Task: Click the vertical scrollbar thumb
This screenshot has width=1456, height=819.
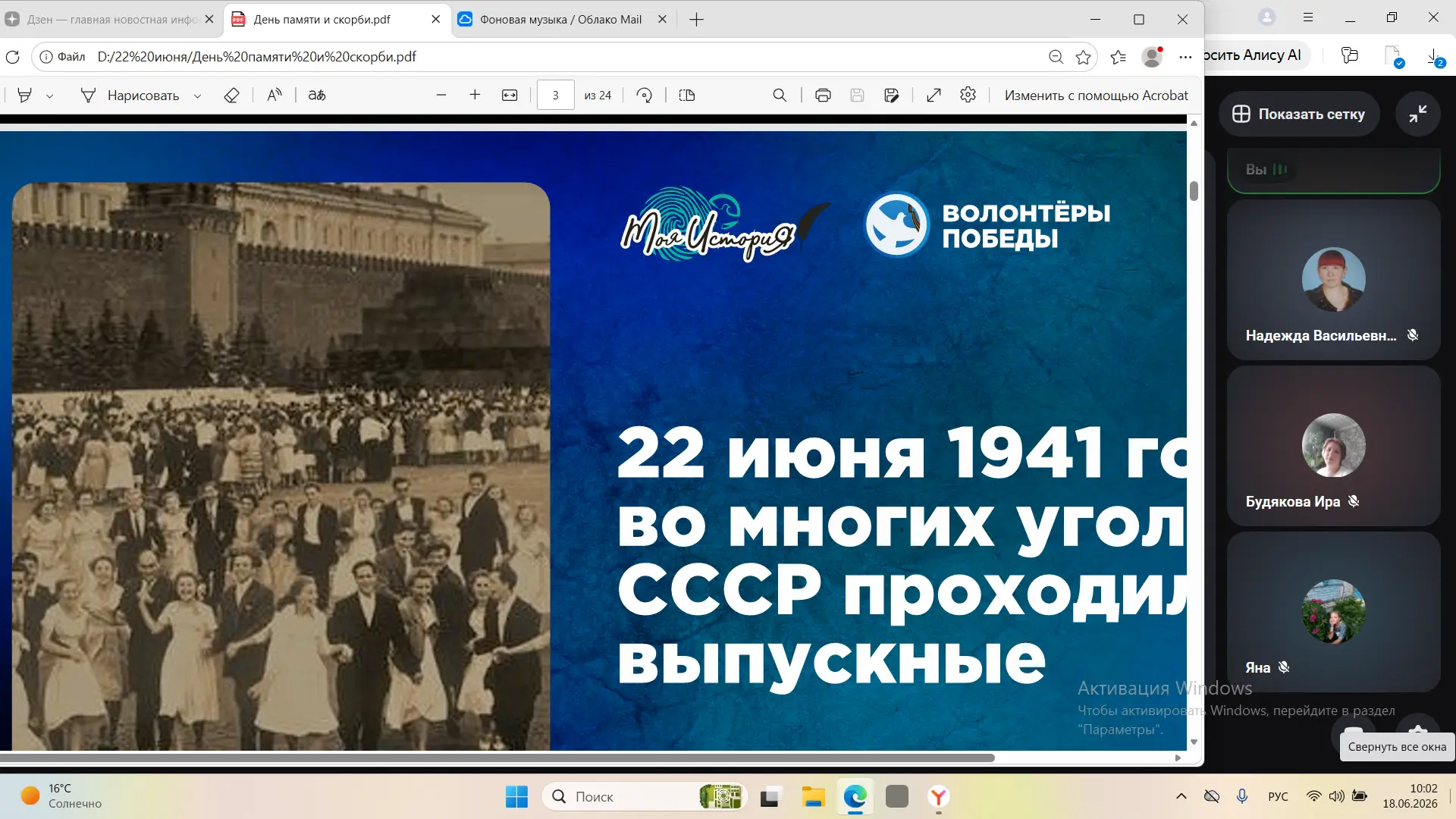Action: 1194,191
